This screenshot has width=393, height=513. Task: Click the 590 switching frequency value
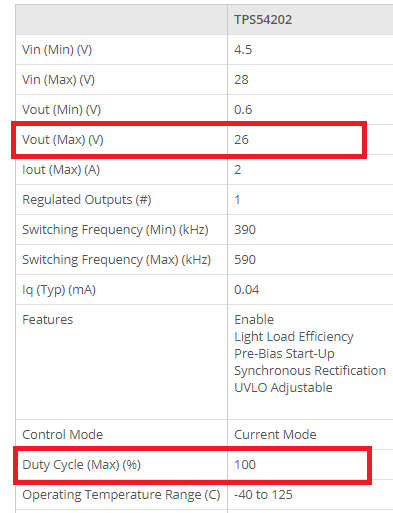click(x=245, y=260)
